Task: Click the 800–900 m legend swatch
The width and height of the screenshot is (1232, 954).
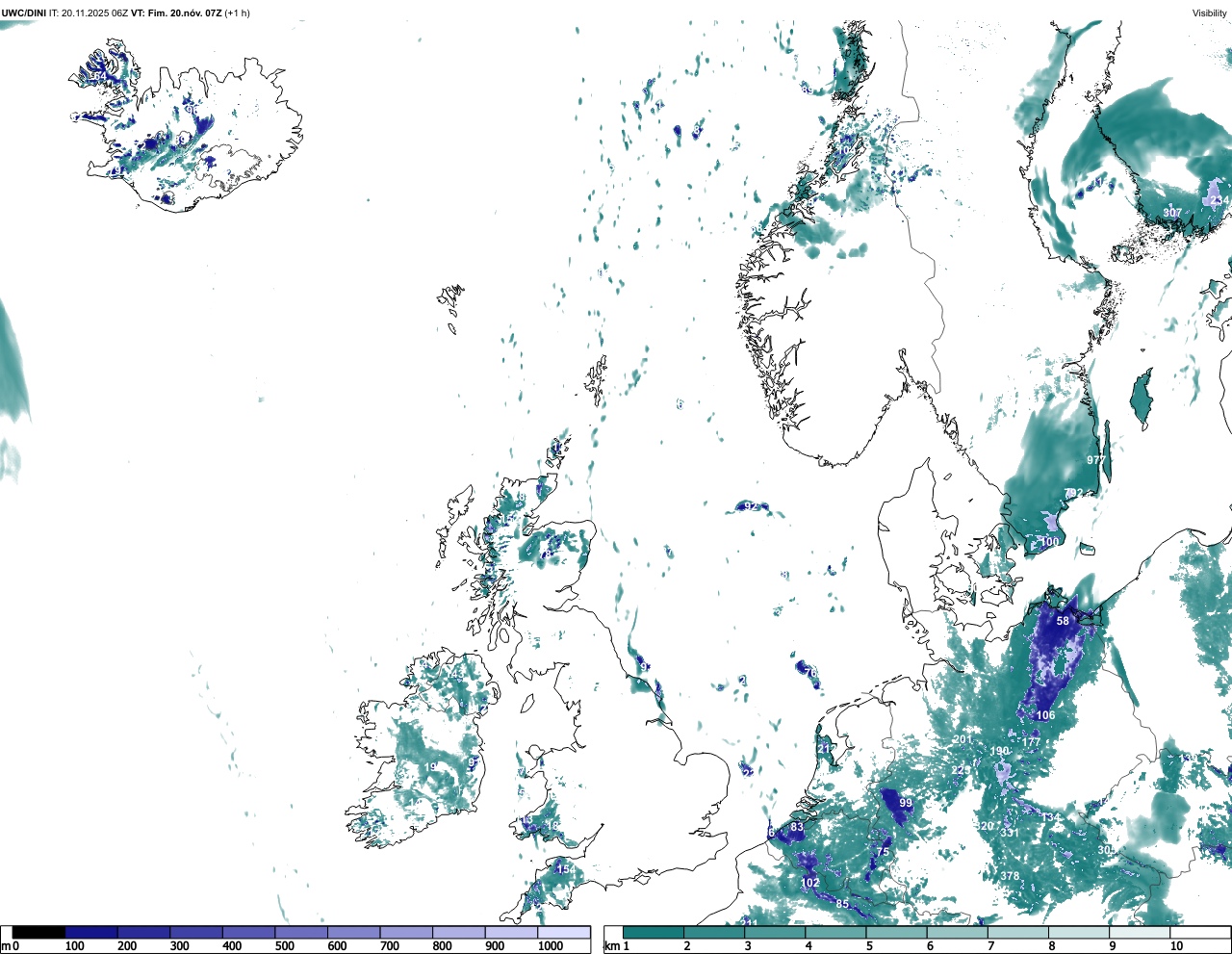Action: point(458,932)
